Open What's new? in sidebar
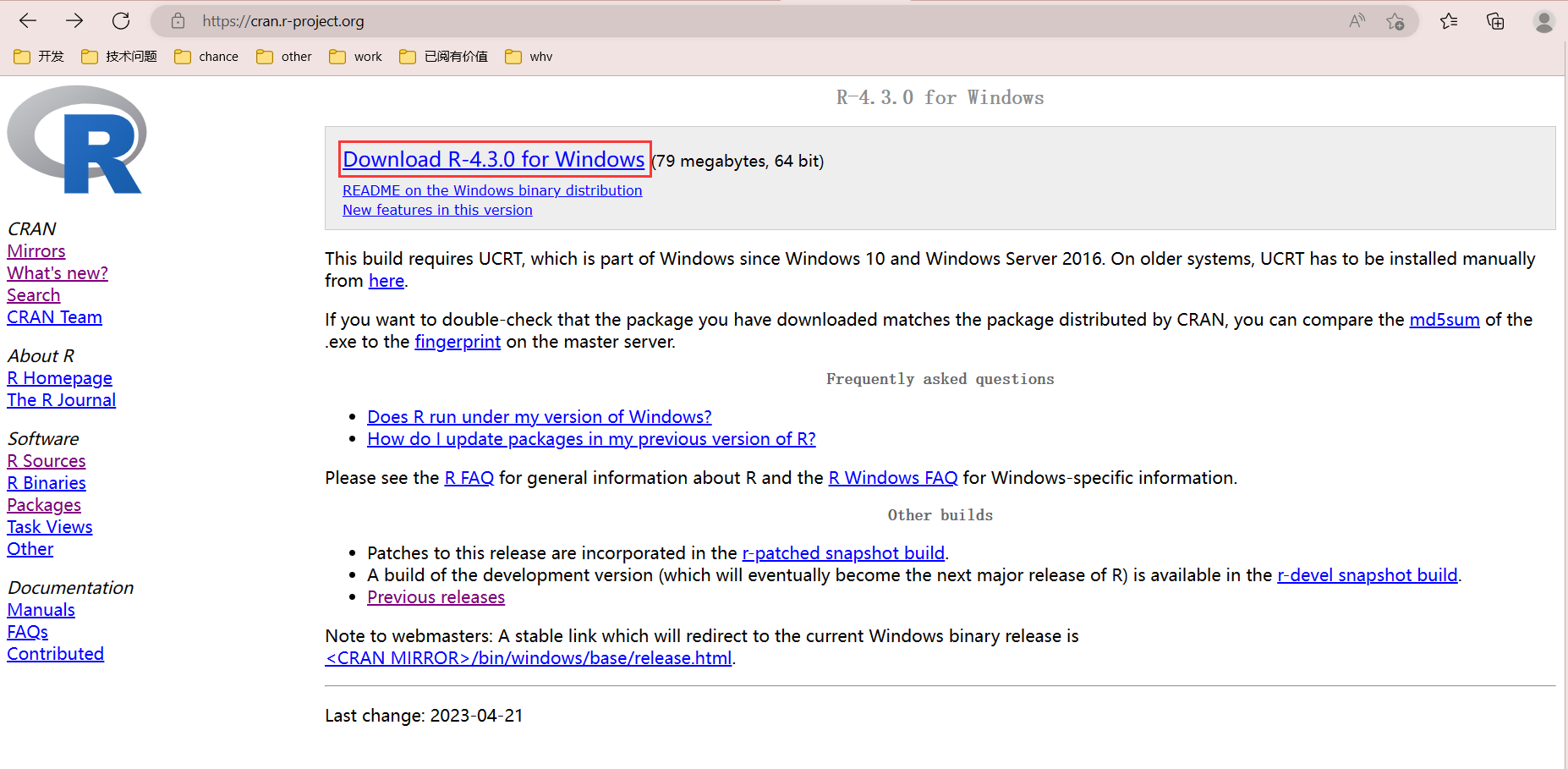This screenshot has height=769, width=1568. point(58,273)
